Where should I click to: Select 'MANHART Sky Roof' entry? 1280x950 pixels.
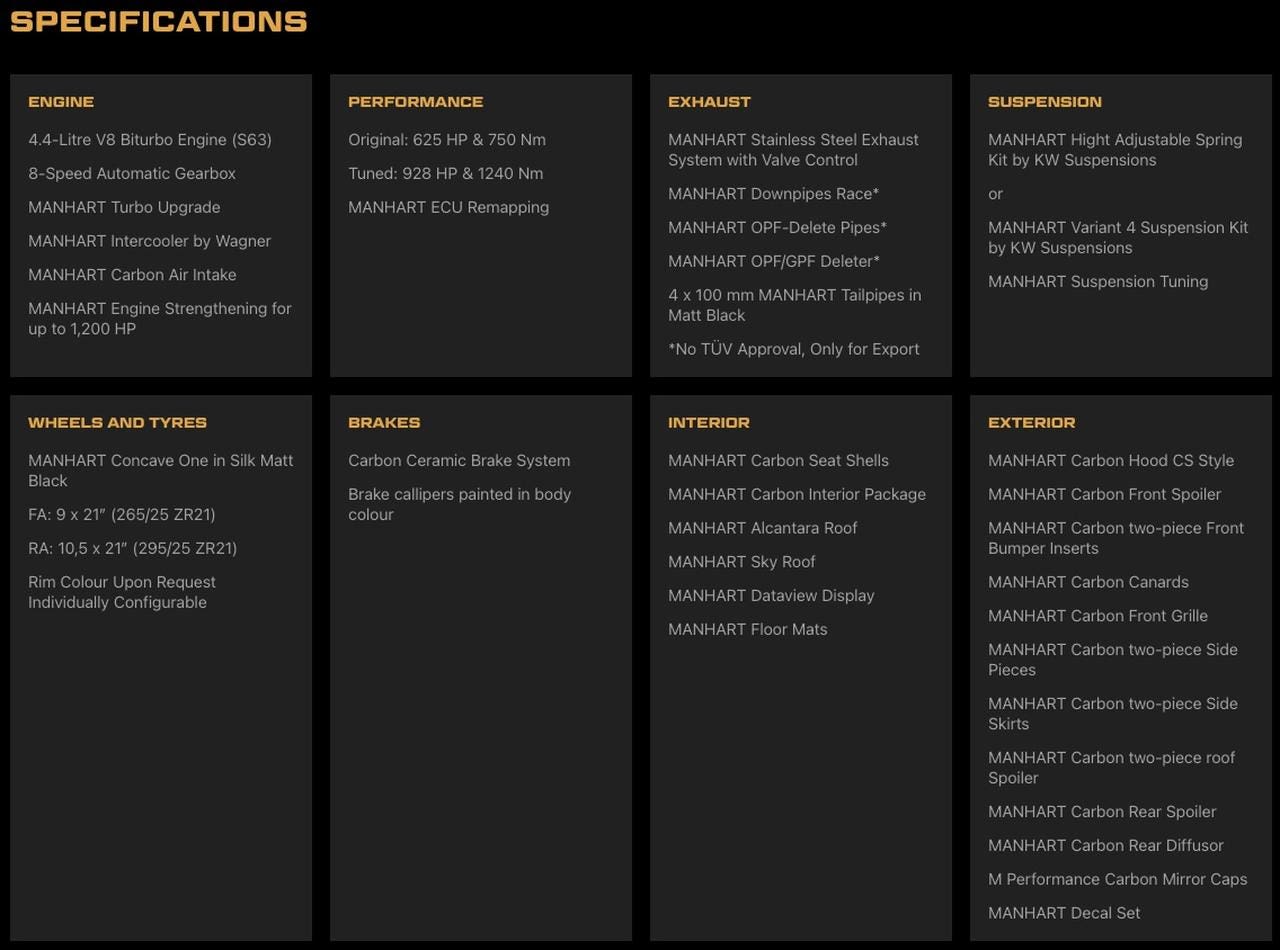point(742,562)
